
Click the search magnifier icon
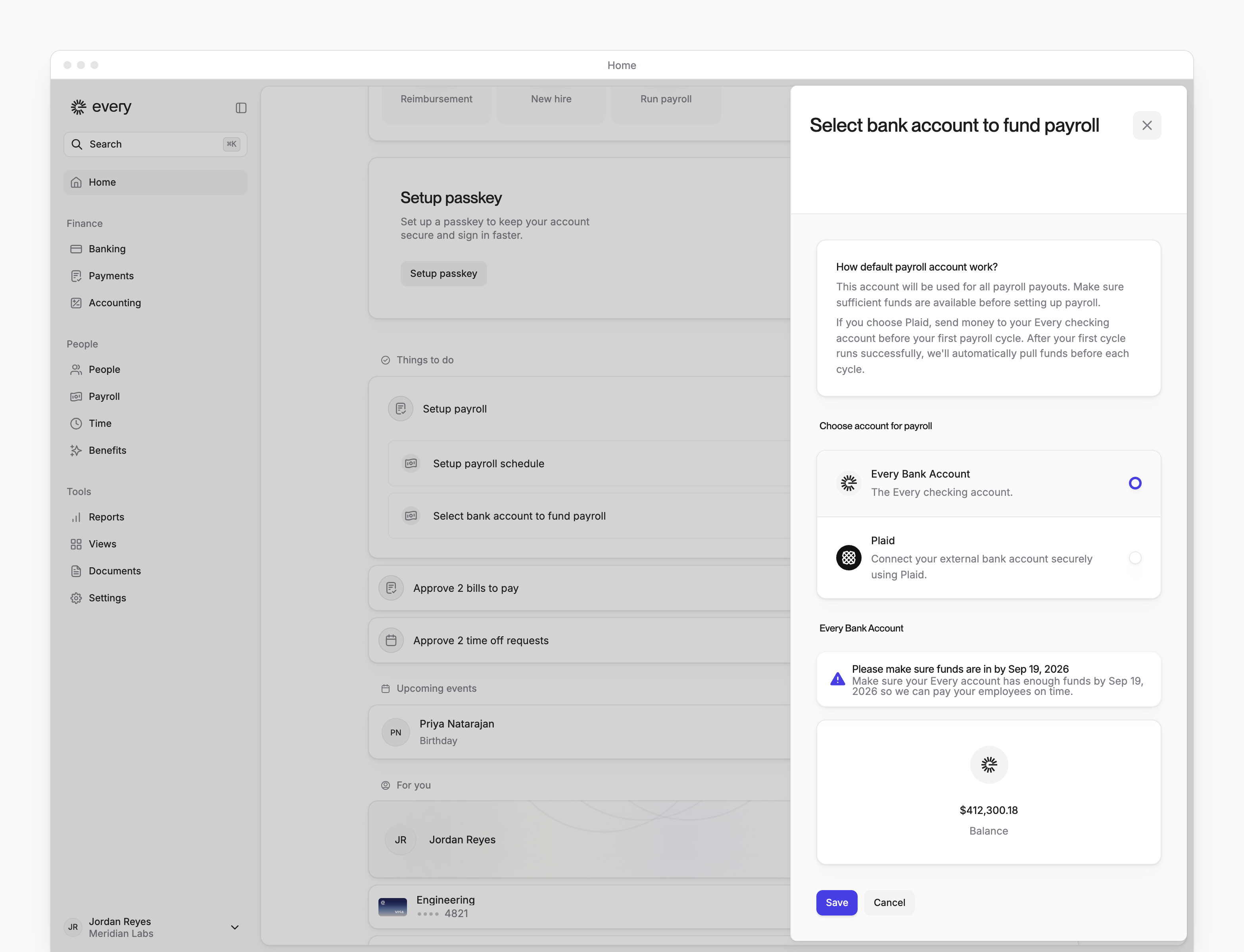pyautogui.click(x=77, y=144)
